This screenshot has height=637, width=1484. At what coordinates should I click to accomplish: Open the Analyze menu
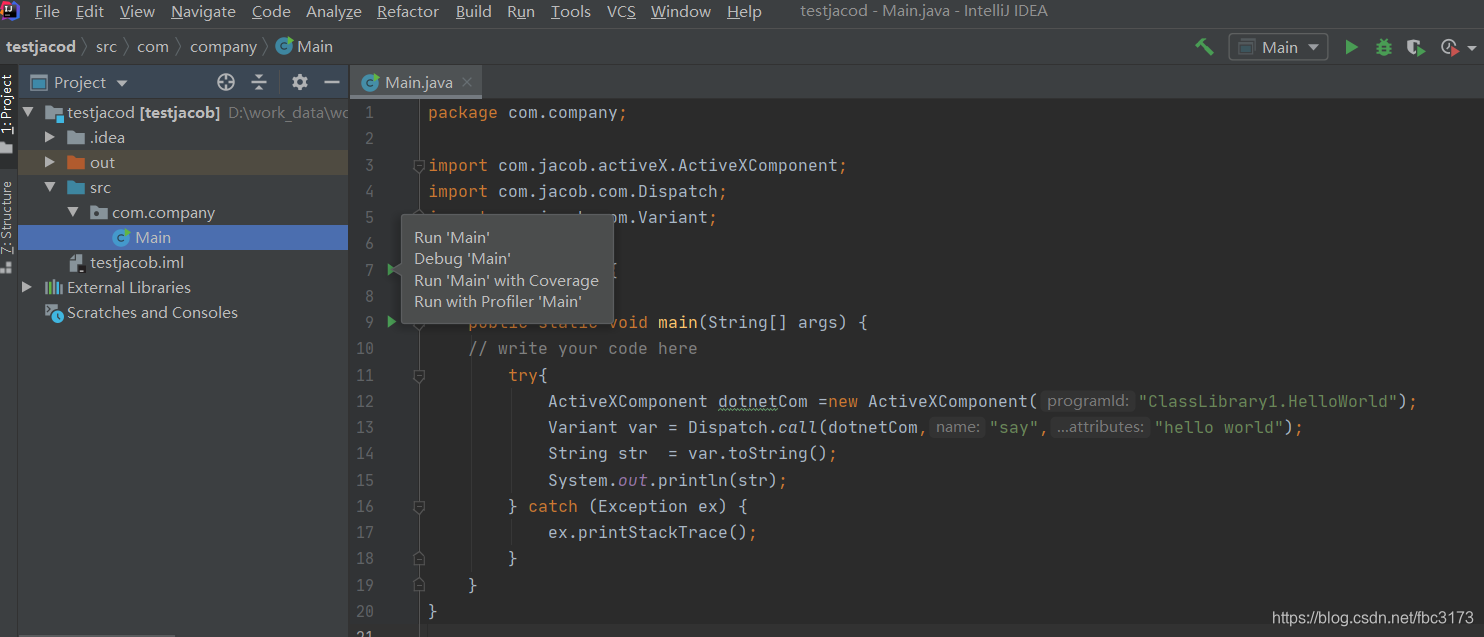pos(334,12)
